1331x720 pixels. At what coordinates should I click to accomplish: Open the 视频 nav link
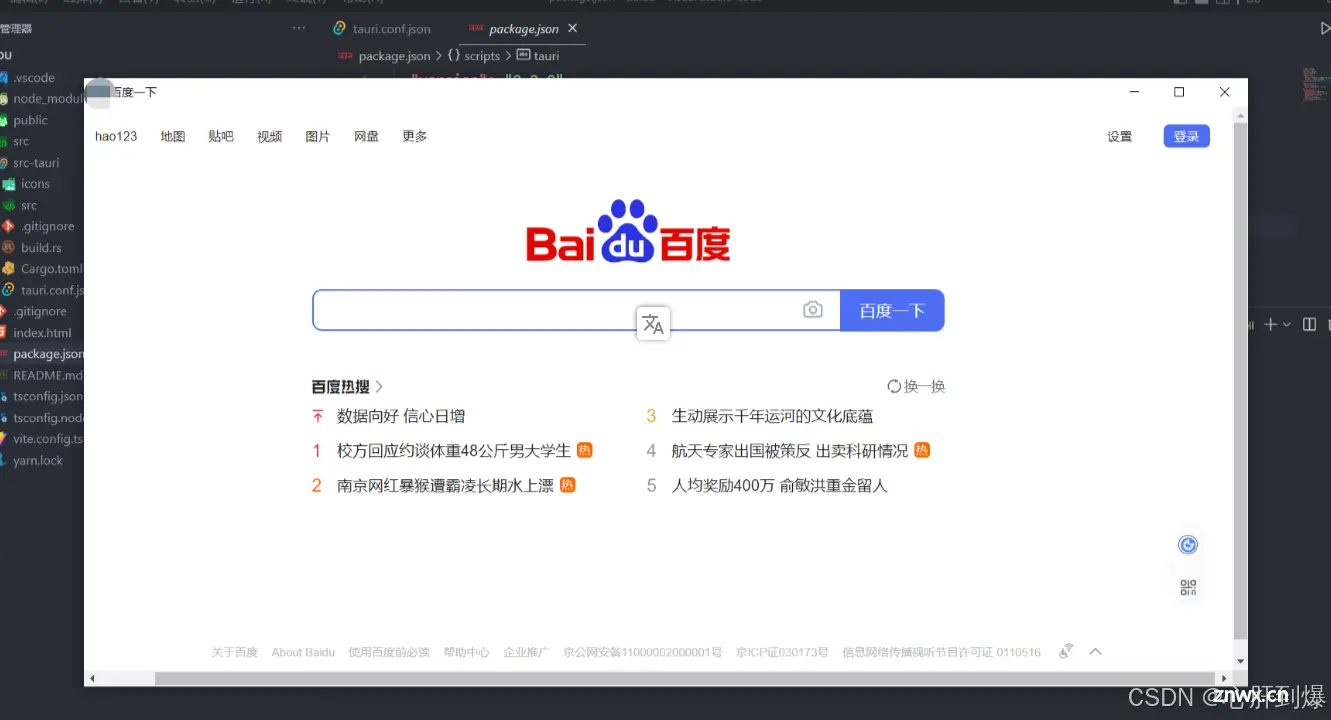[269, 136]
